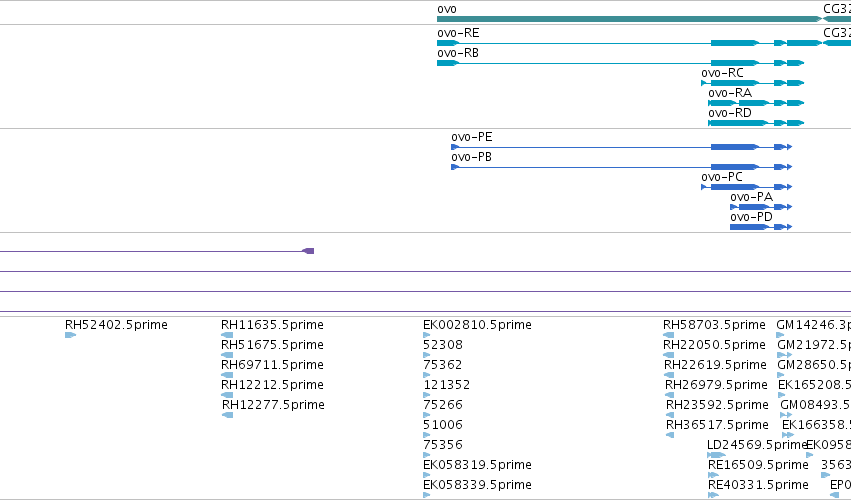The height and width of the screenshot is (500, 851).
Task: Select the LD24569.5prime EST glyph
Action: (x=716, y=455)
